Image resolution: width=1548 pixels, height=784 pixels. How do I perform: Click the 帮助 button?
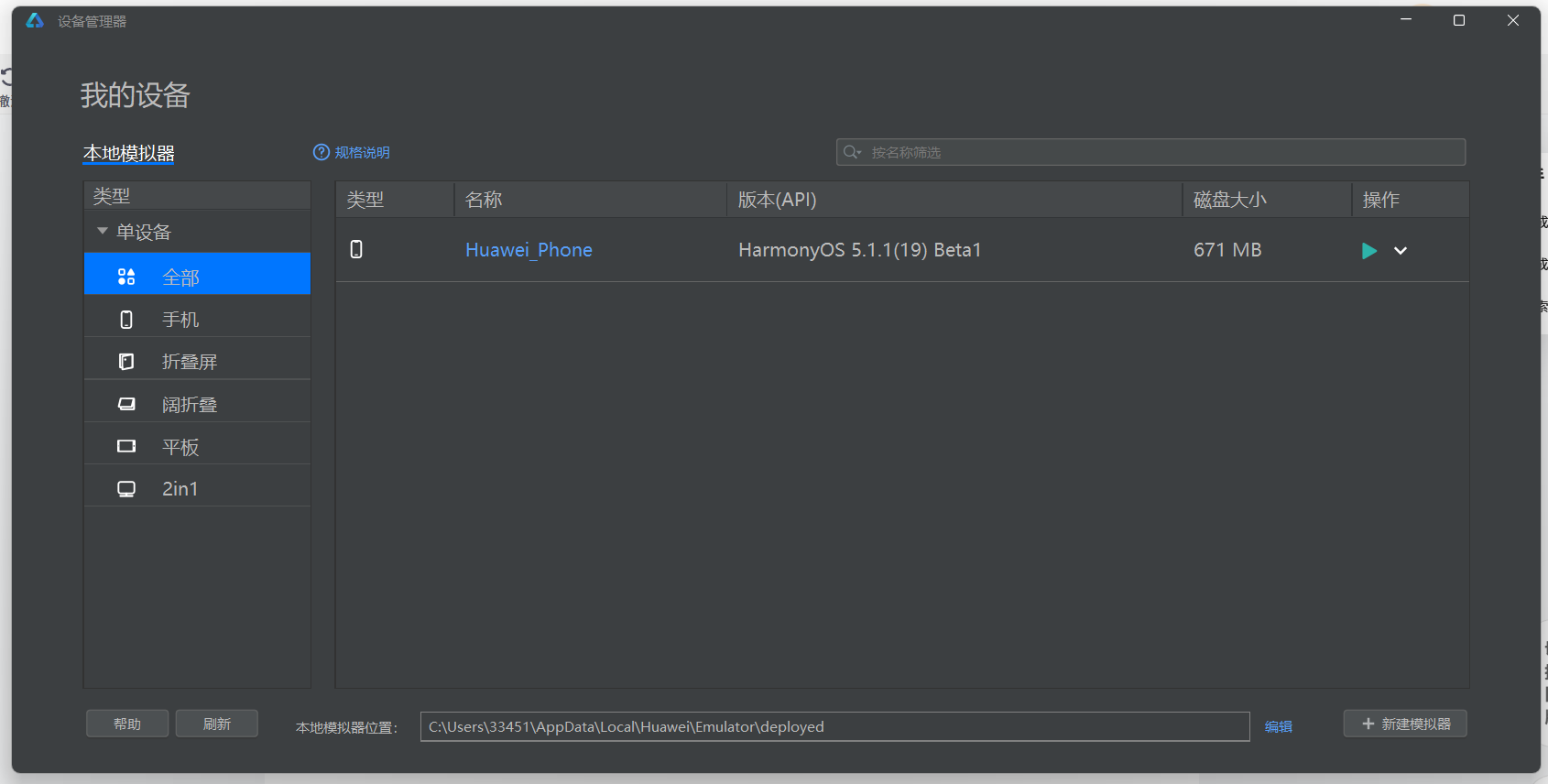(127, 724)
